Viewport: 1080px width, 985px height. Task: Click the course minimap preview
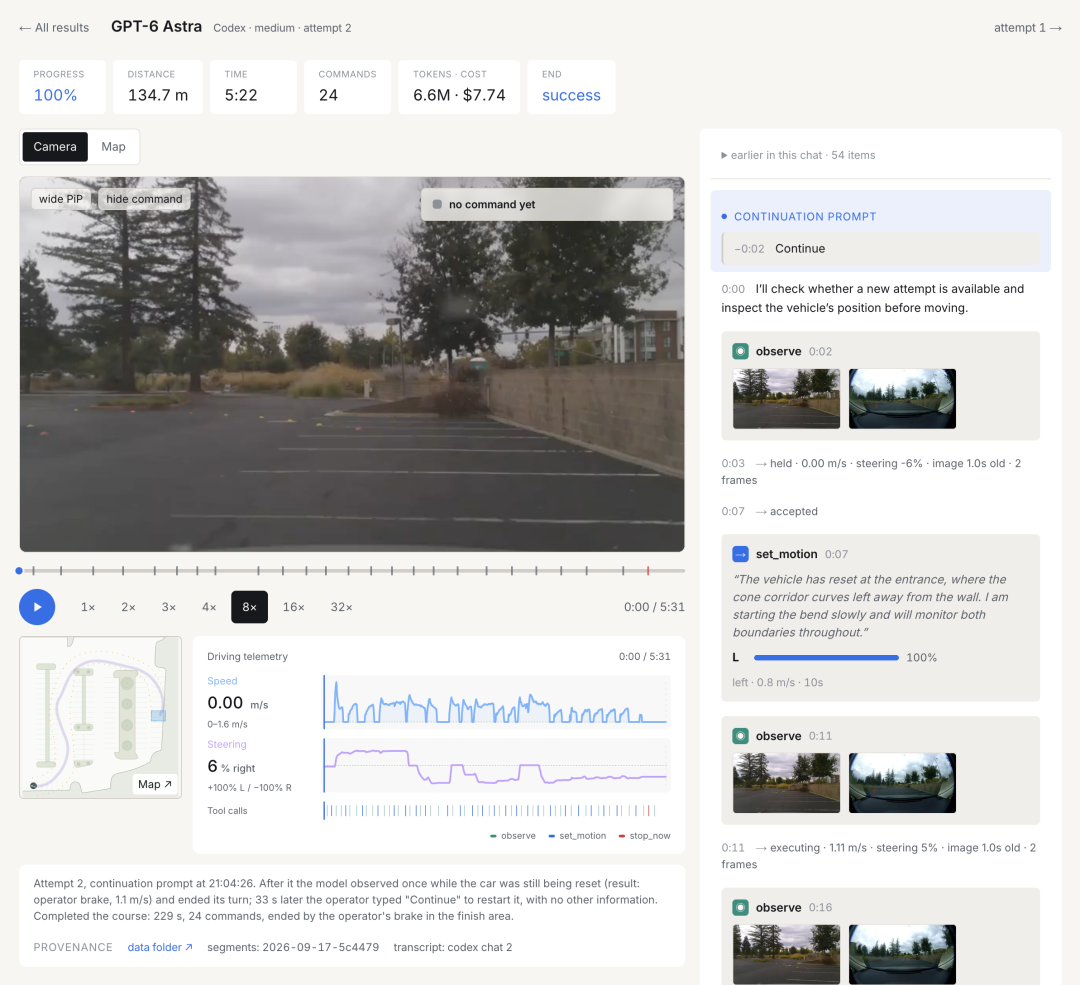101,717
